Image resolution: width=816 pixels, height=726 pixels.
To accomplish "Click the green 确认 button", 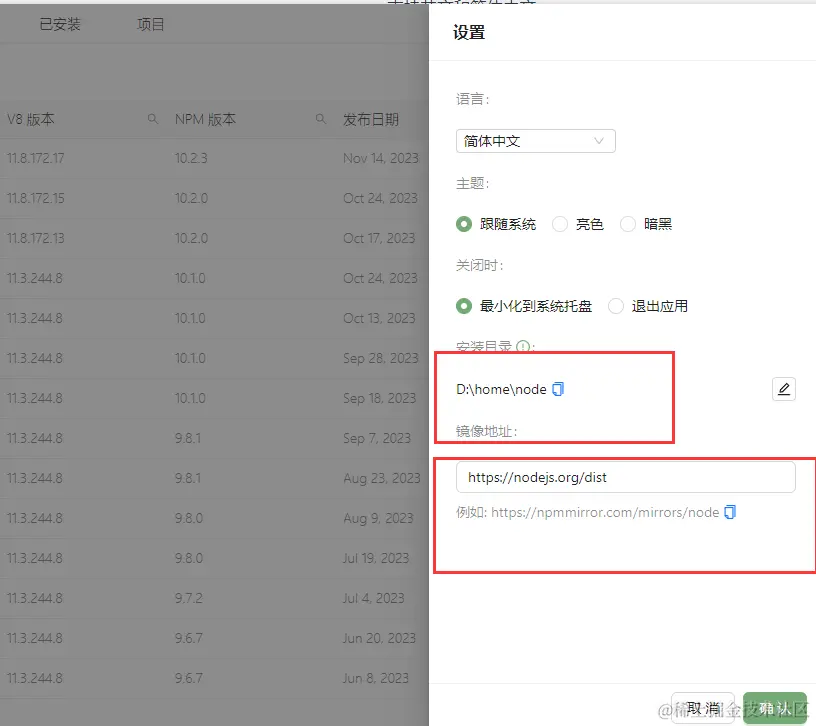I will [x=775, y=708].
